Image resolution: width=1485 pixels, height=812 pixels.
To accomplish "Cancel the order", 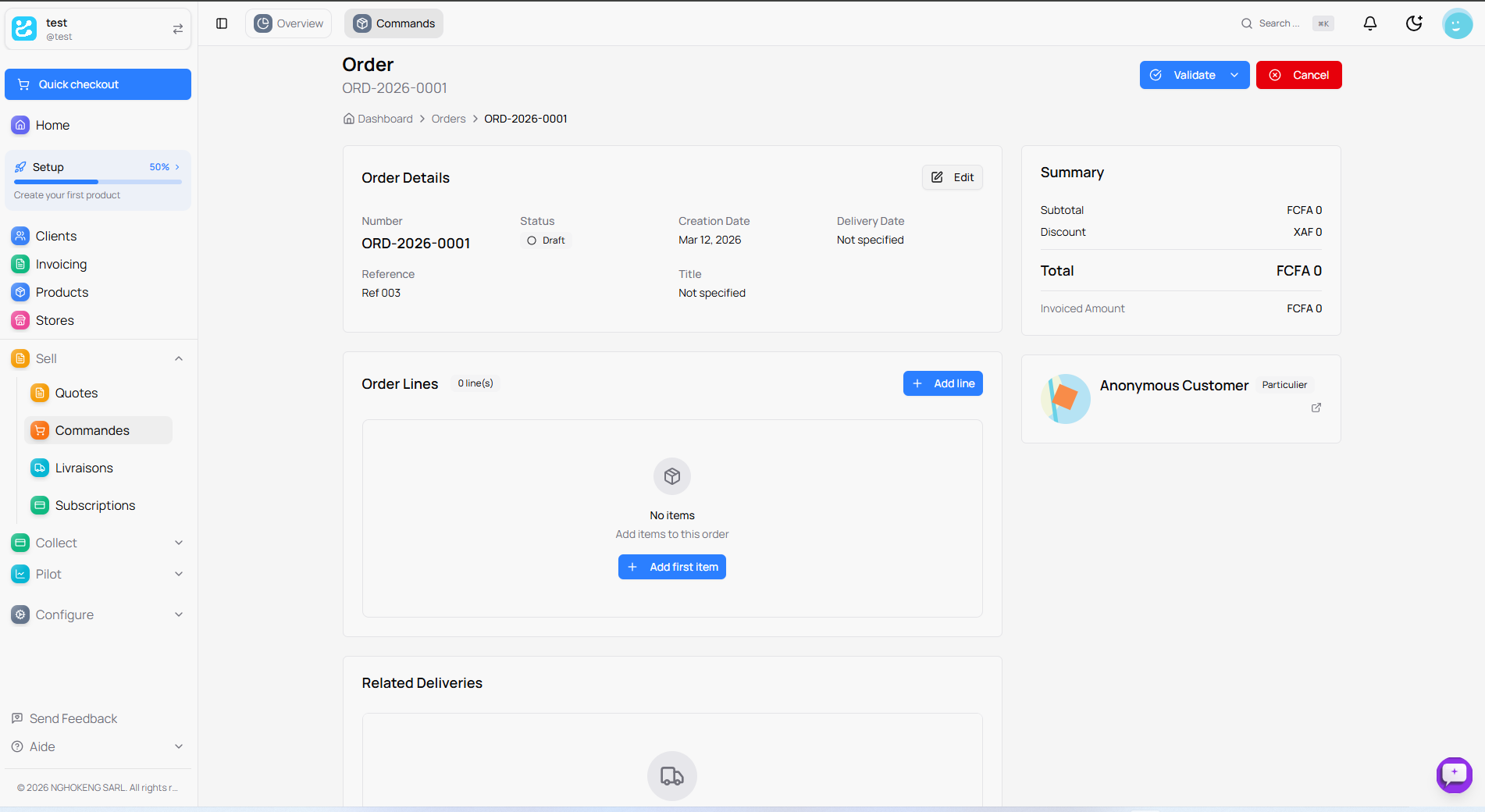I will [1298, 75].
